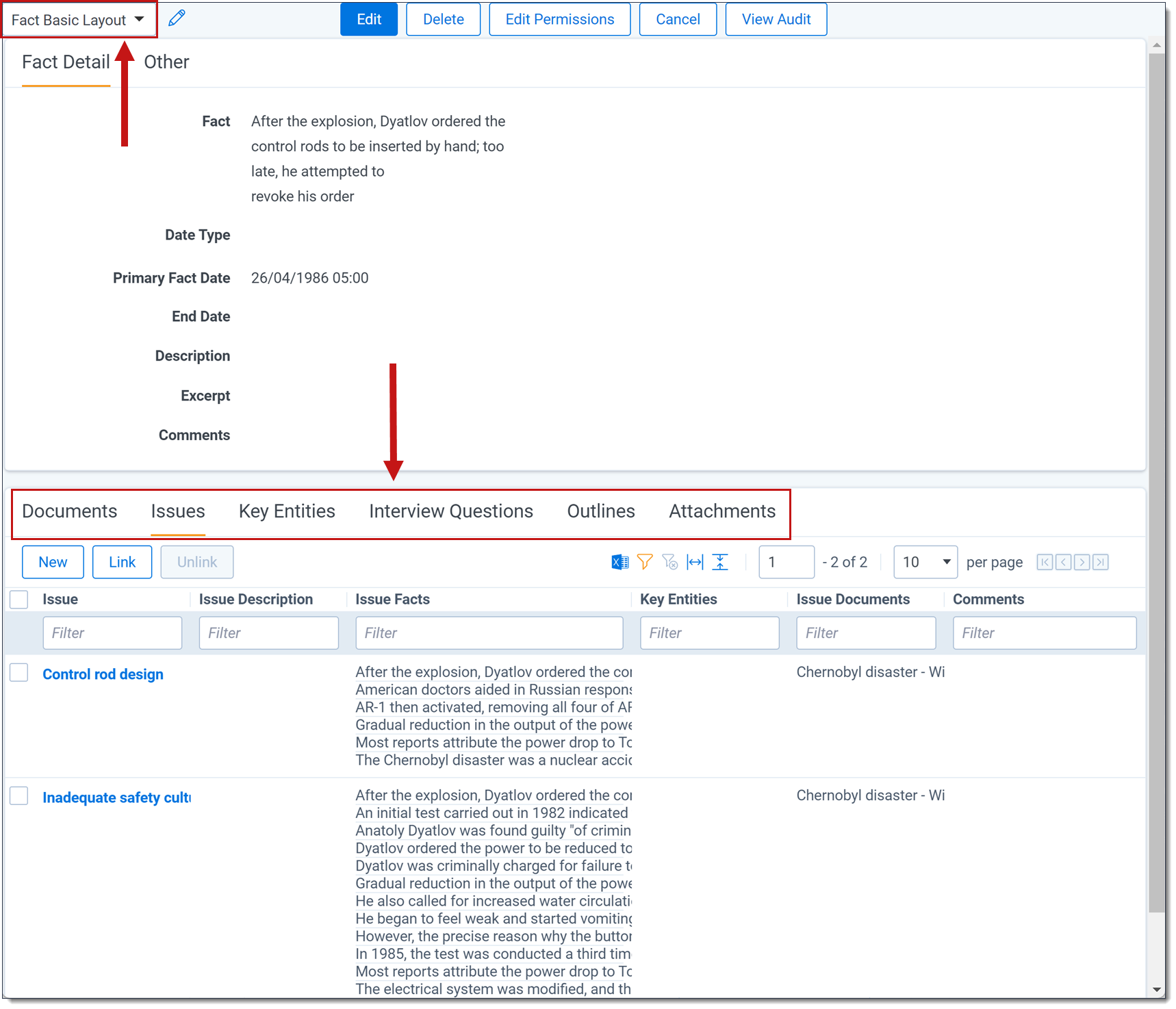Auto-fit column widths in the grid
Image resolution: width=1176 pixels, height=1009 pixels.
click(694, 561)
